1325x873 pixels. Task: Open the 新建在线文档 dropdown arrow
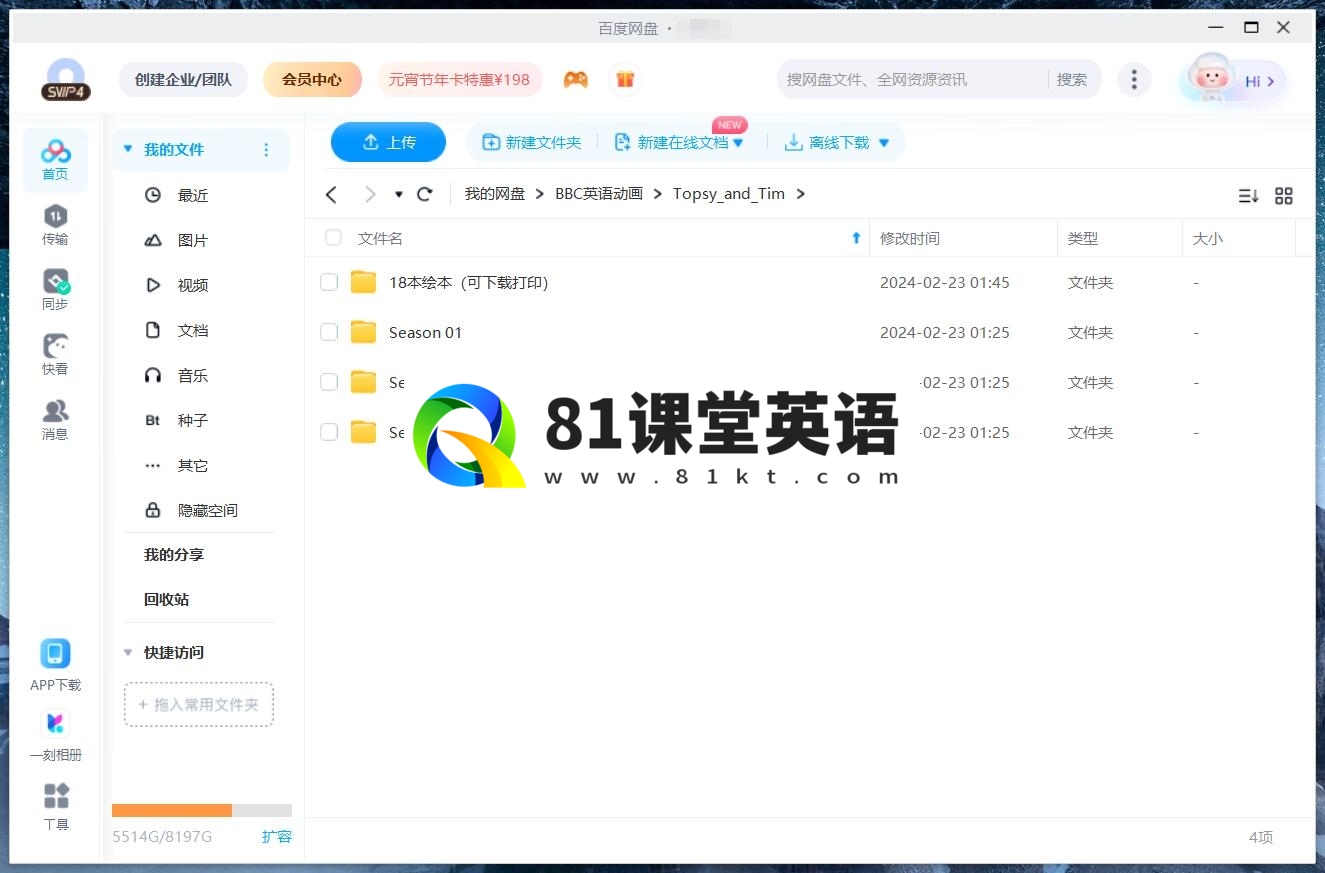coord(739,143)
